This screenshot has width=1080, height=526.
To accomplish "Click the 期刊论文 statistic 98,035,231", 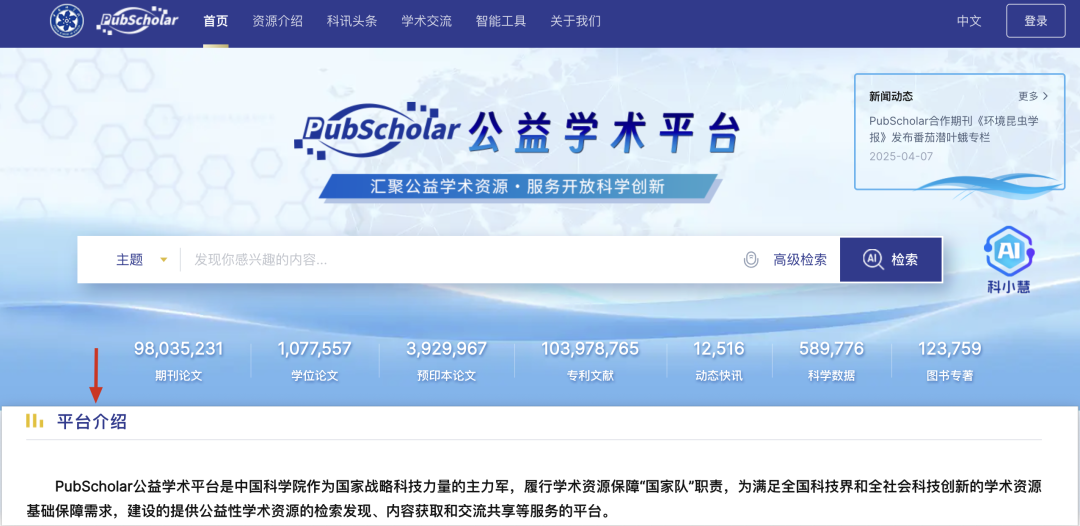I will point(178,361).
